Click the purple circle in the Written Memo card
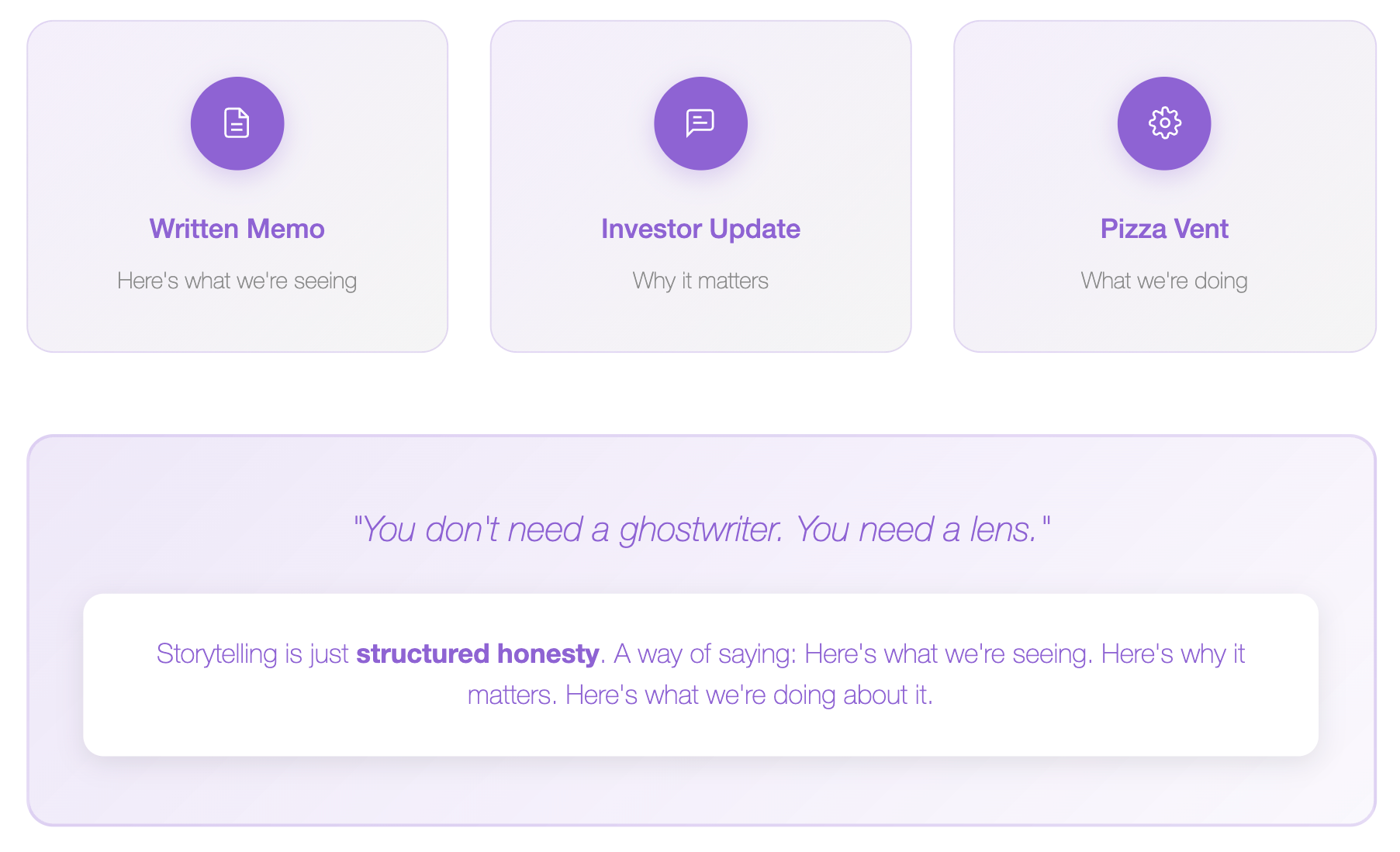The height and width of the screenshot is (852, 1400). click(237, 123)
